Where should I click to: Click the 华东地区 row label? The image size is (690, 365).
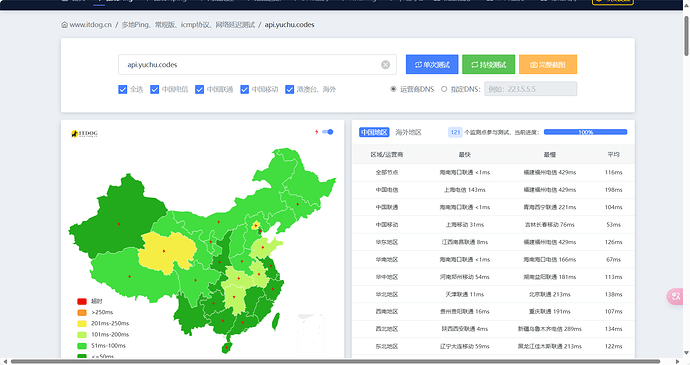387,242
